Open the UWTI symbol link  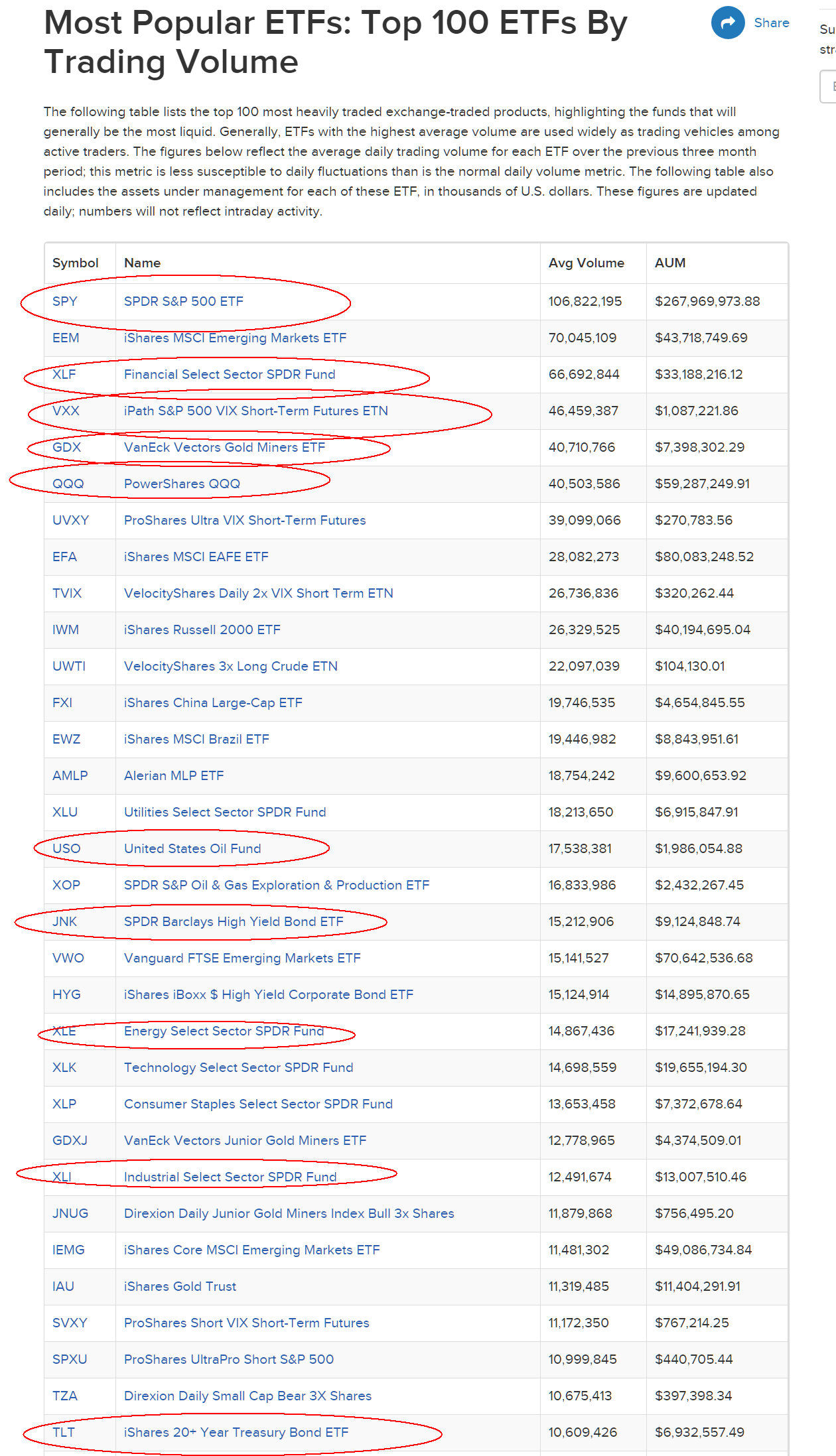click(x=69, y=666)
